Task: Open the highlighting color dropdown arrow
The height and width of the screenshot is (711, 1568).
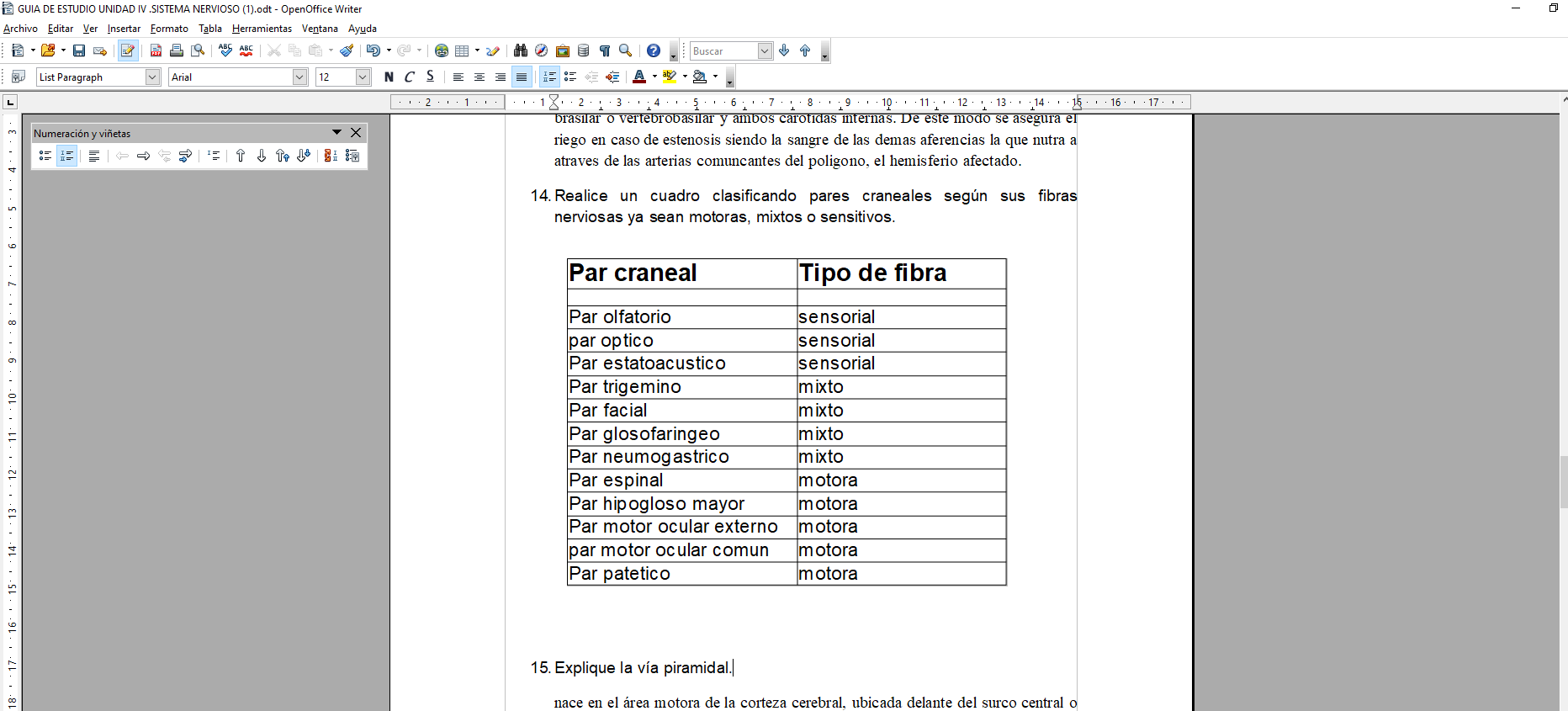Action: point(685,77)
